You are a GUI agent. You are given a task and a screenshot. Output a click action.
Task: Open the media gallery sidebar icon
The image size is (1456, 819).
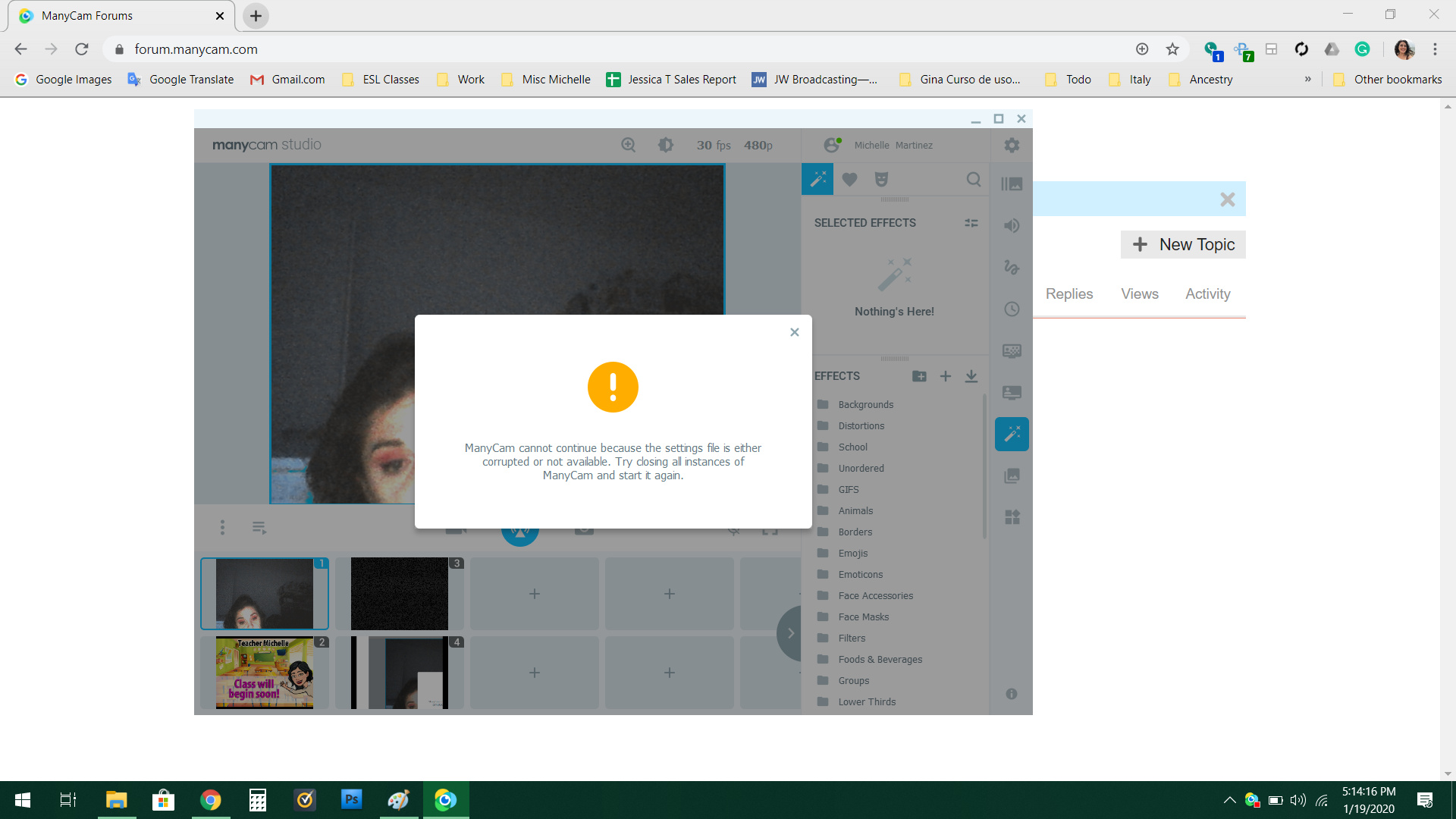coord(1012,475)
